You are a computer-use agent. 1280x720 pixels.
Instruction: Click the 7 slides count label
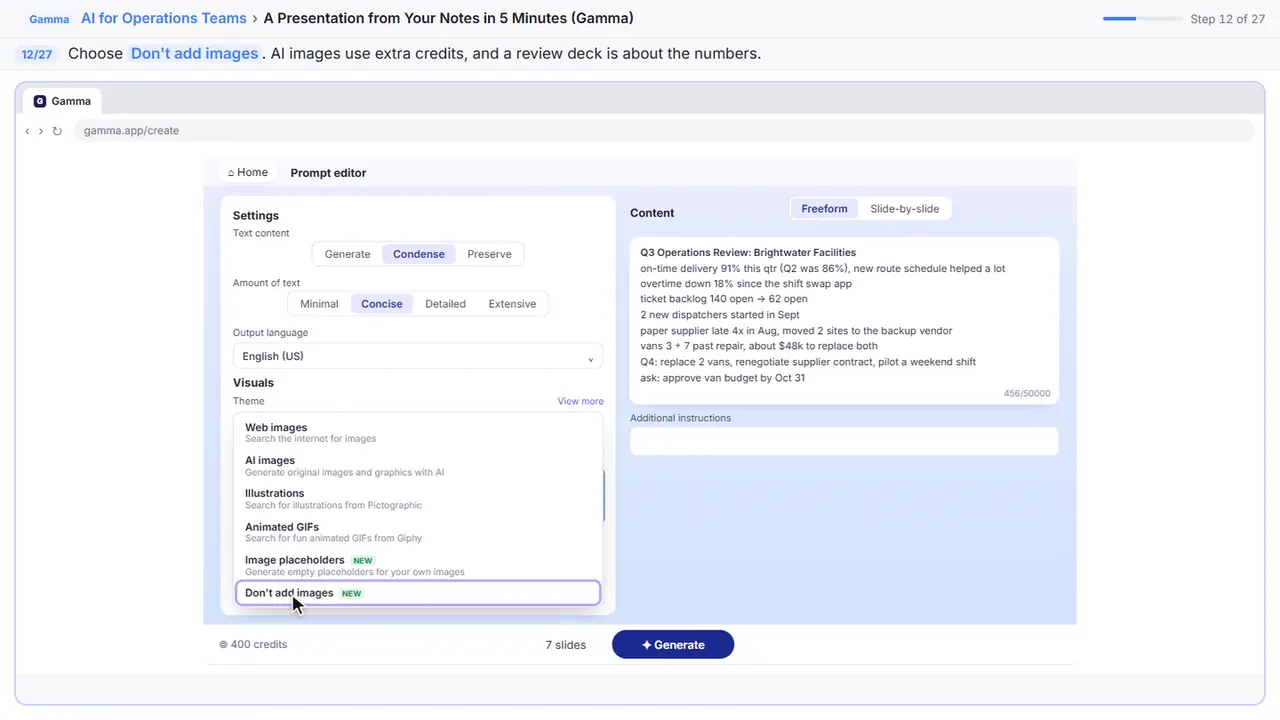coord(566,645)
